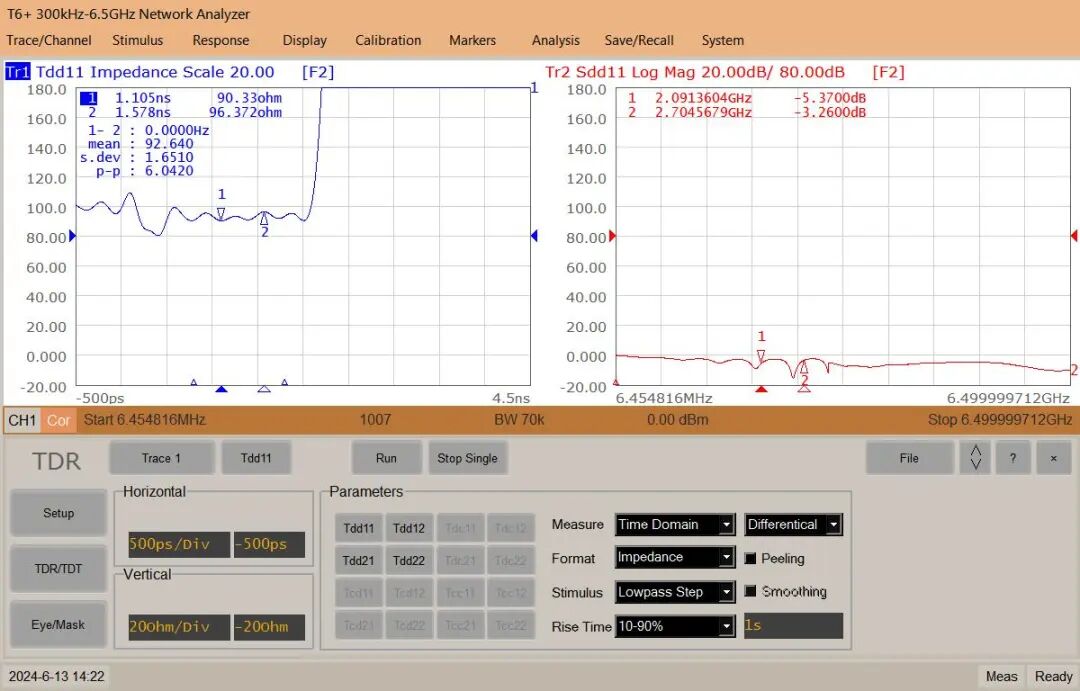Click the Meas status indicator
The height and width of the screenshot is (691, 1080).
pos(1001,677)
